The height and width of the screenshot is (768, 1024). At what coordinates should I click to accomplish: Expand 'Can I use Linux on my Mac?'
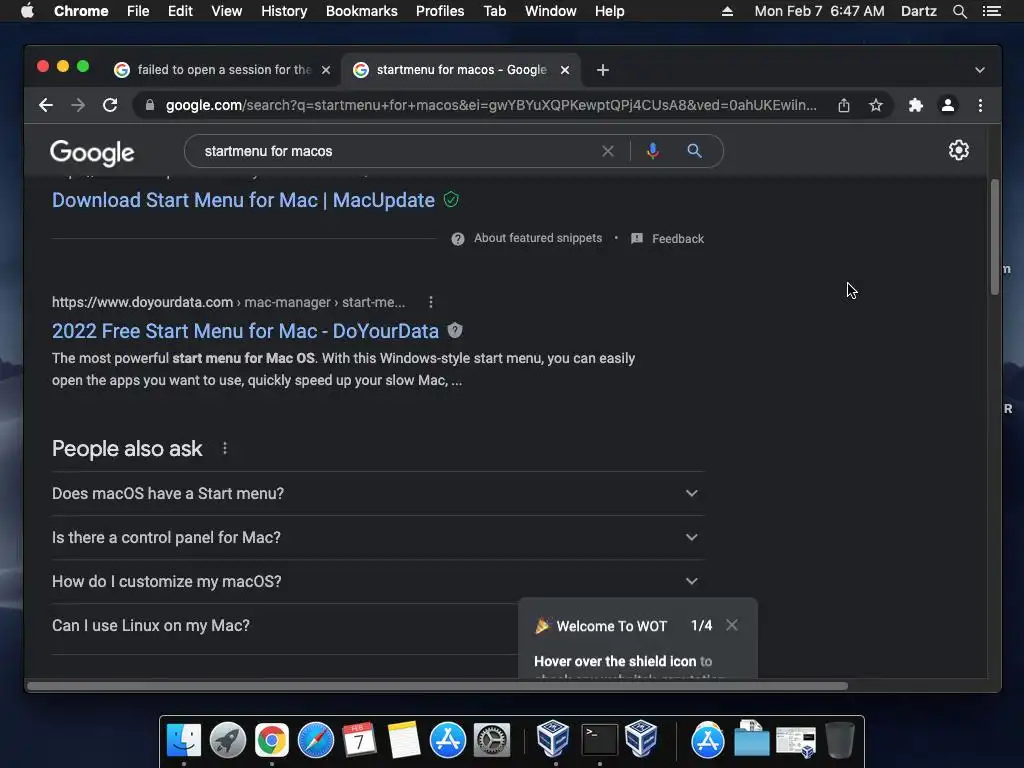coord(285,626)
